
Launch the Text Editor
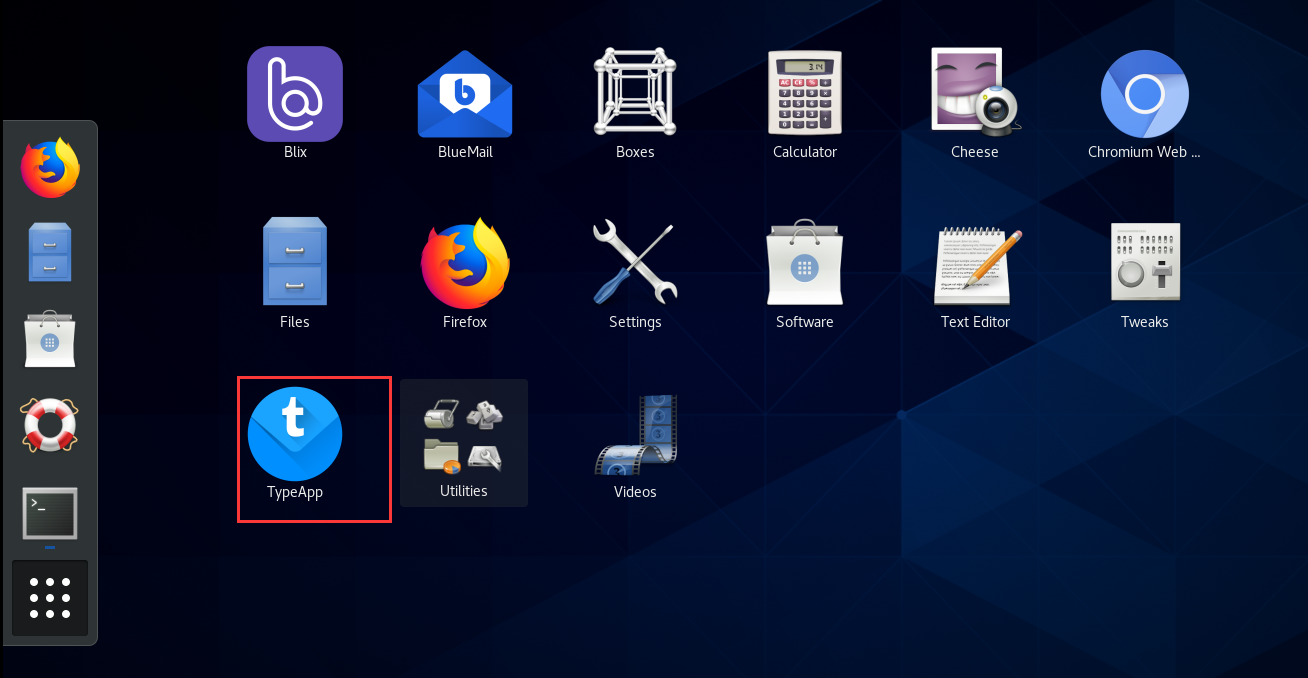click(x=977, y=266)
